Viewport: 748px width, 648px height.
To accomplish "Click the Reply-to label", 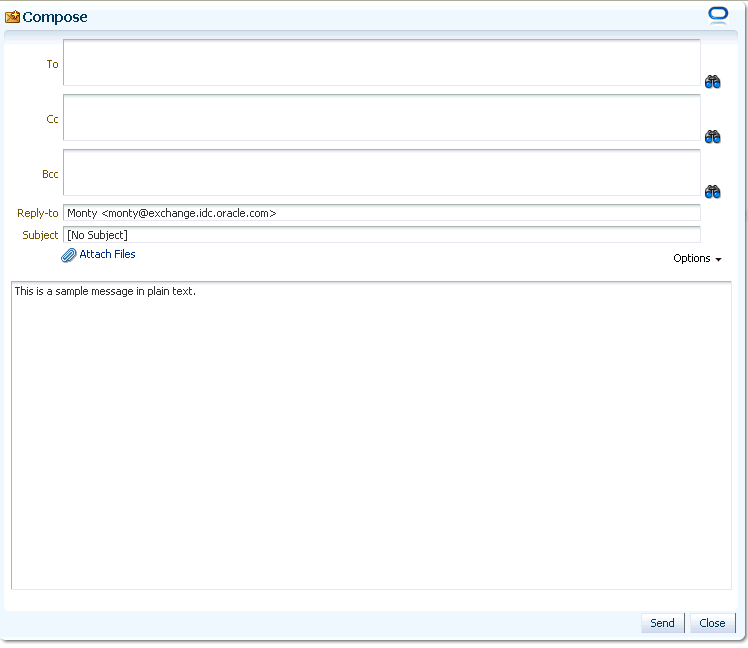I will pos(38,213).
